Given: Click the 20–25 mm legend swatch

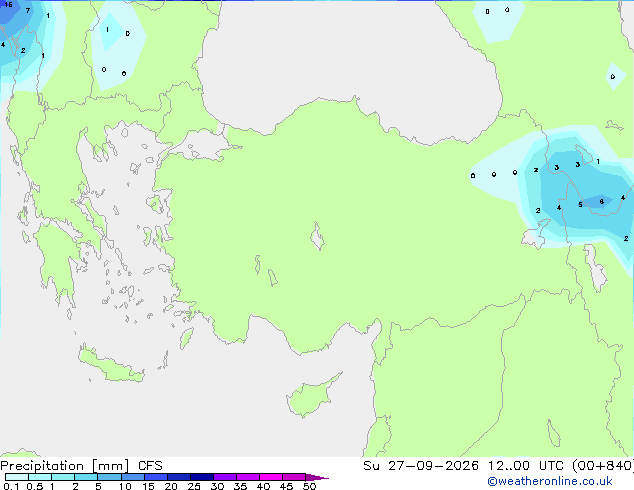Looking at the screenshot, I should pos(179,477).
